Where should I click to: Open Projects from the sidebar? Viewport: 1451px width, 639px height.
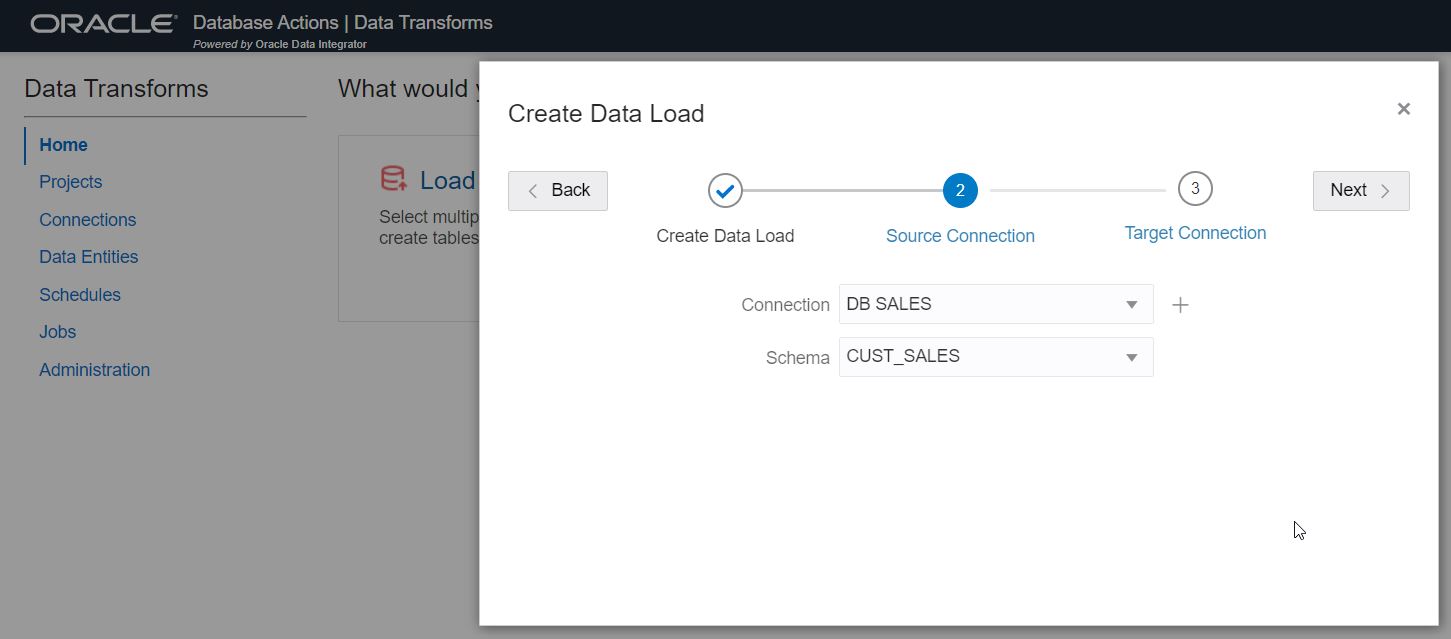(x=70, y=182)
